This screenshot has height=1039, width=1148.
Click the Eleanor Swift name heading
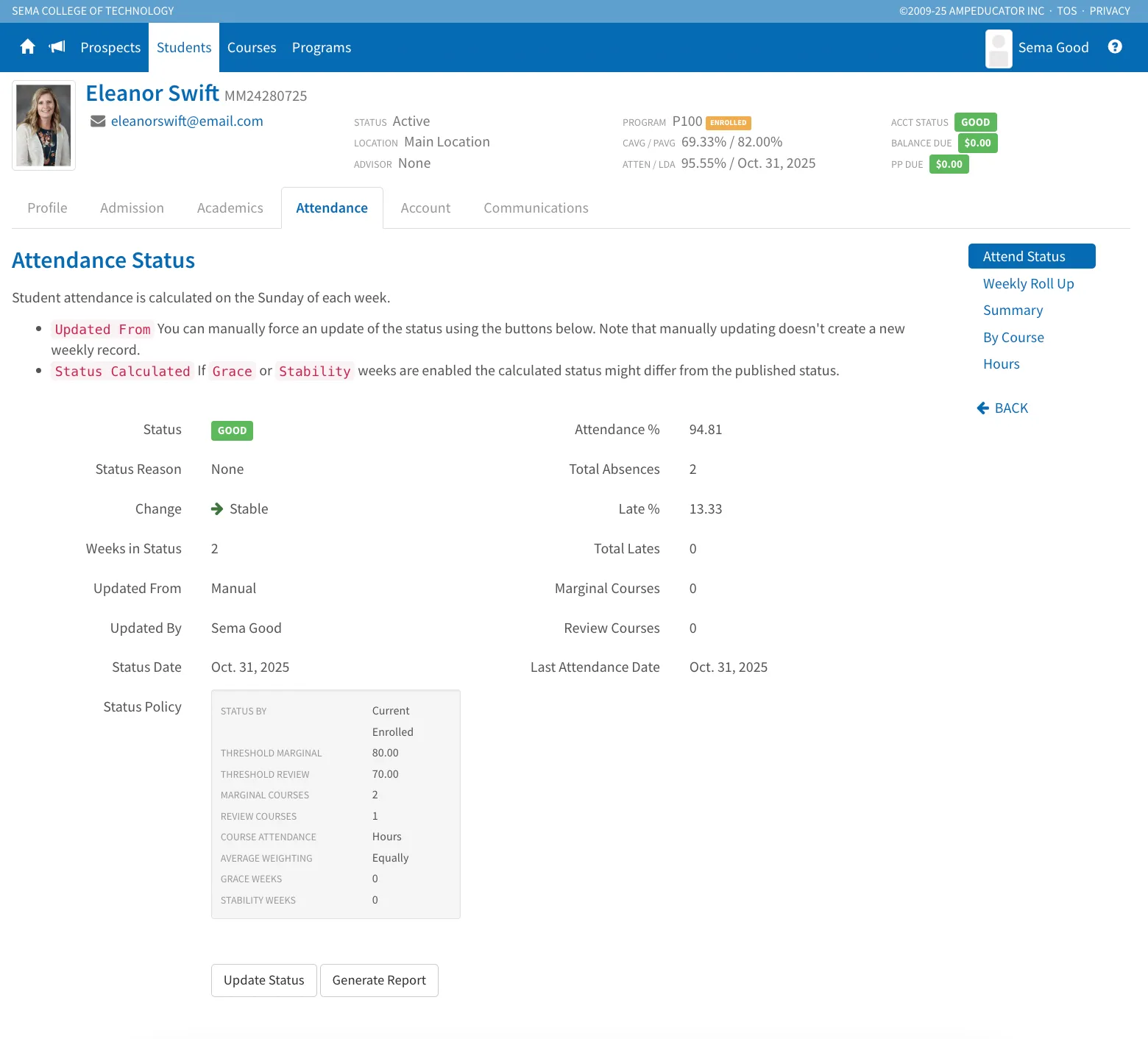click(x=152, y=93)
